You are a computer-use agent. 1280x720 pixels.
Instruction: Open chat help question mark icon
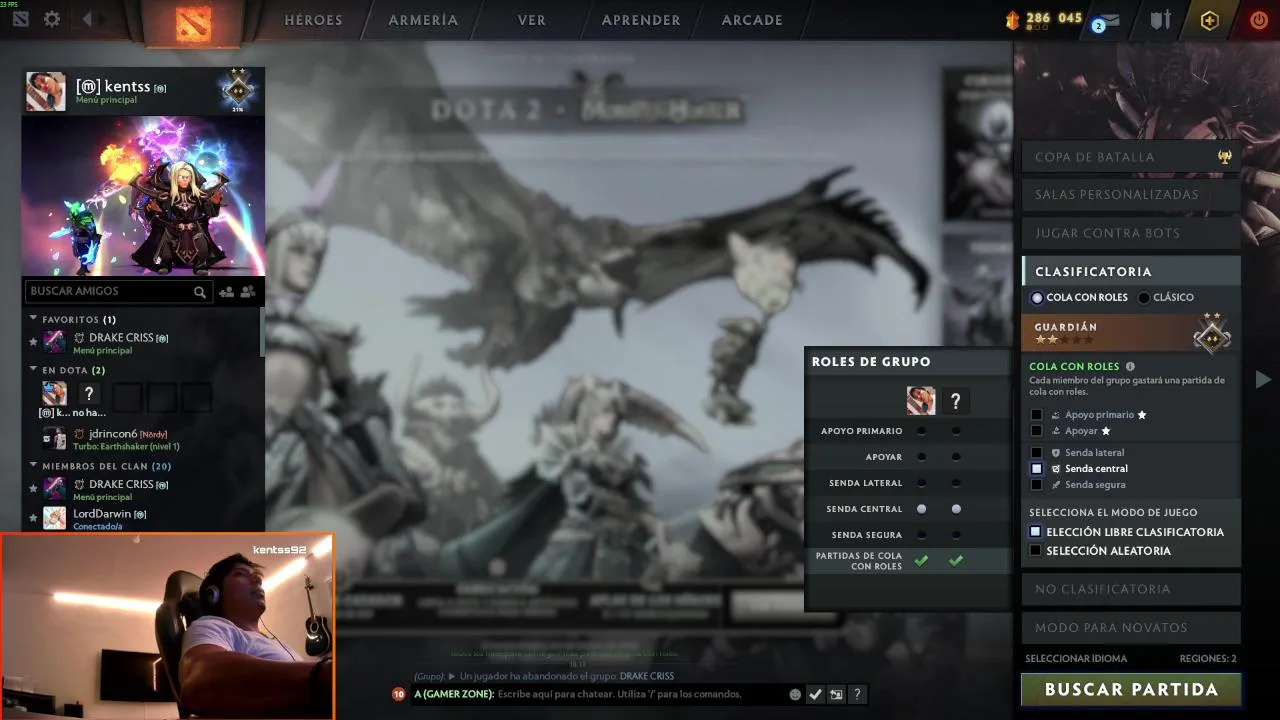coord(857,694)
